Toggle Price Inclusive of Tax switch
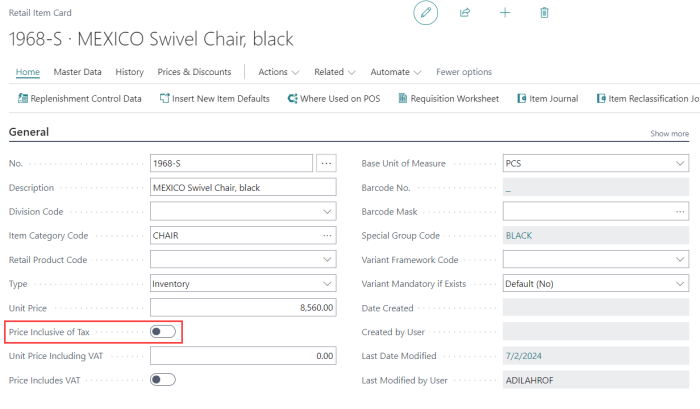700x409 pixels. 163,331
